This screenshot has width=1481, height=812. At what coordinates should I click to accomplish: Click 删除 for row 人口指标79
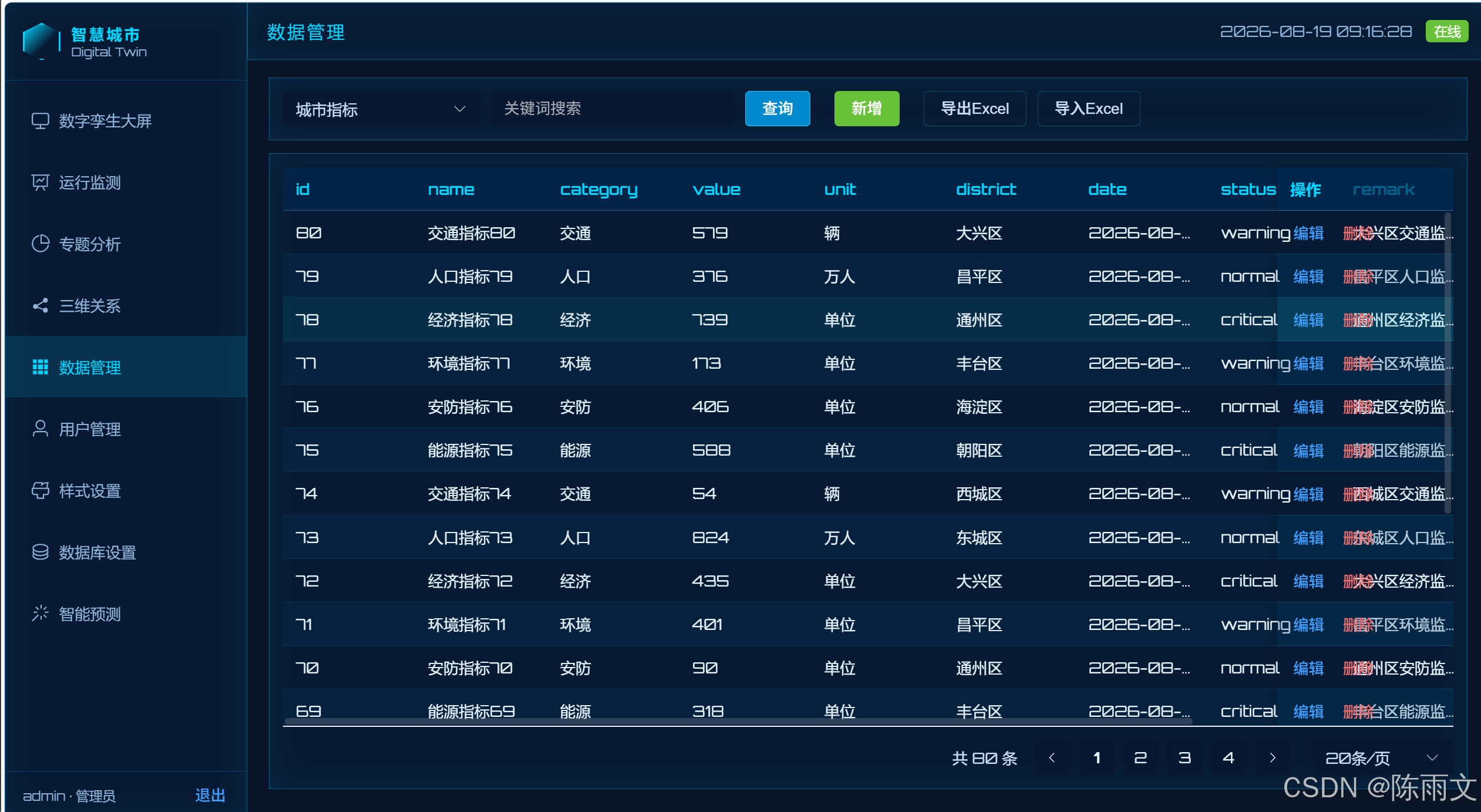(x=1358, y=277)
